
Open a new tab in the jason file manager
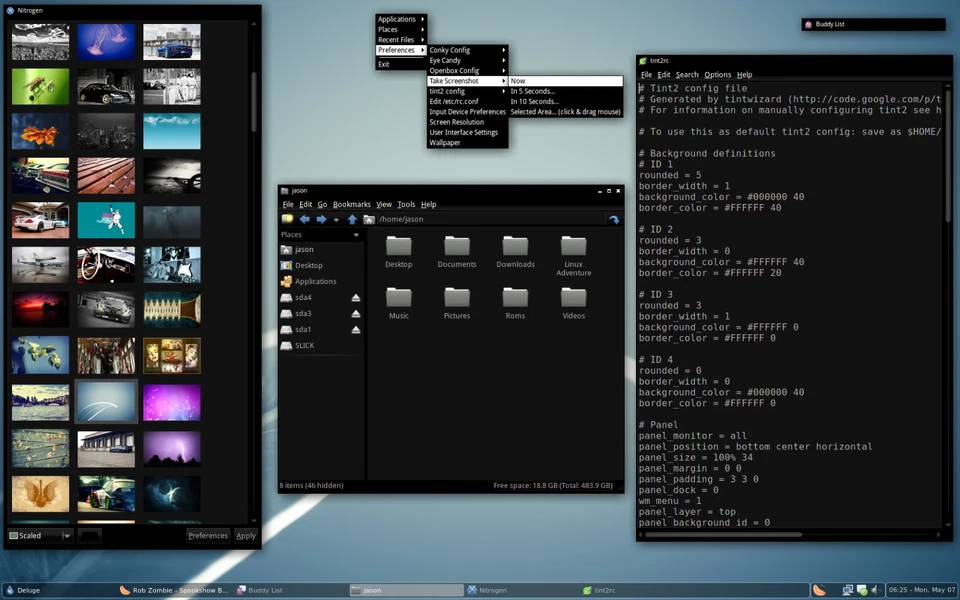pos(287,219)
